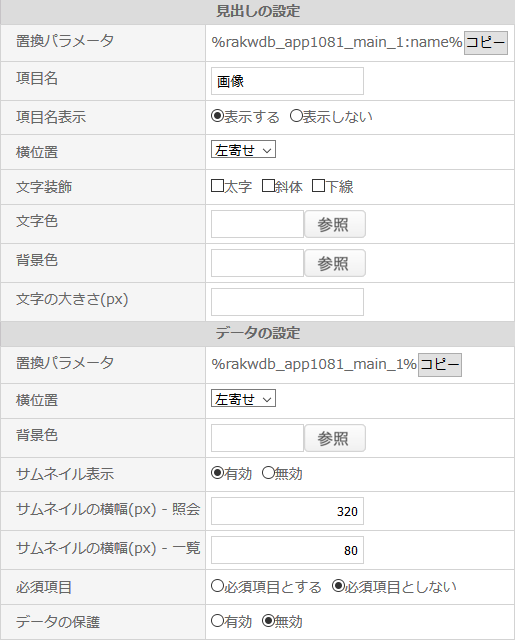Open heading 横位置 dropdown
This screenshot has width=515, height=640.
click(243, 149)
